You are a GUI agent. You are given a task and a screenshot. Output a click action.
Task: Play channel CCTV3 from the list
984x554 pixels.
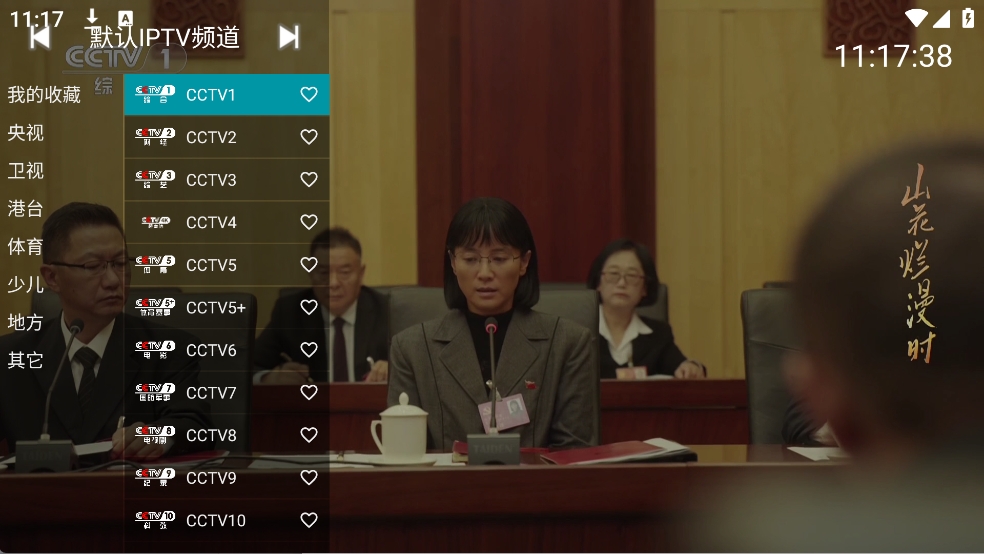[227, 179]
